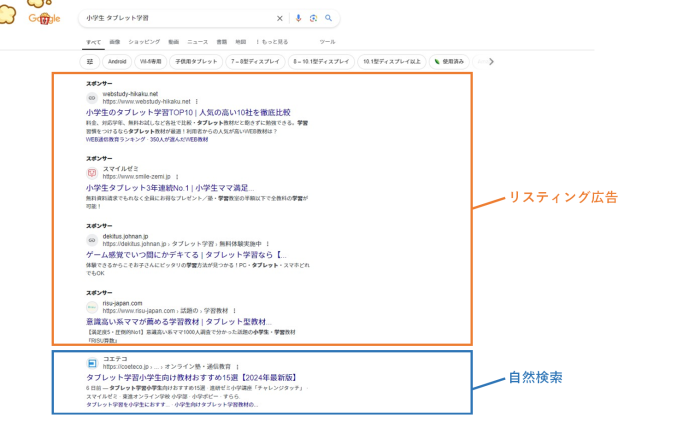The image size is (700, 421).
Task: Open the タブレット学習を小学生におすす... sitelink
Action: pos(128,404)
